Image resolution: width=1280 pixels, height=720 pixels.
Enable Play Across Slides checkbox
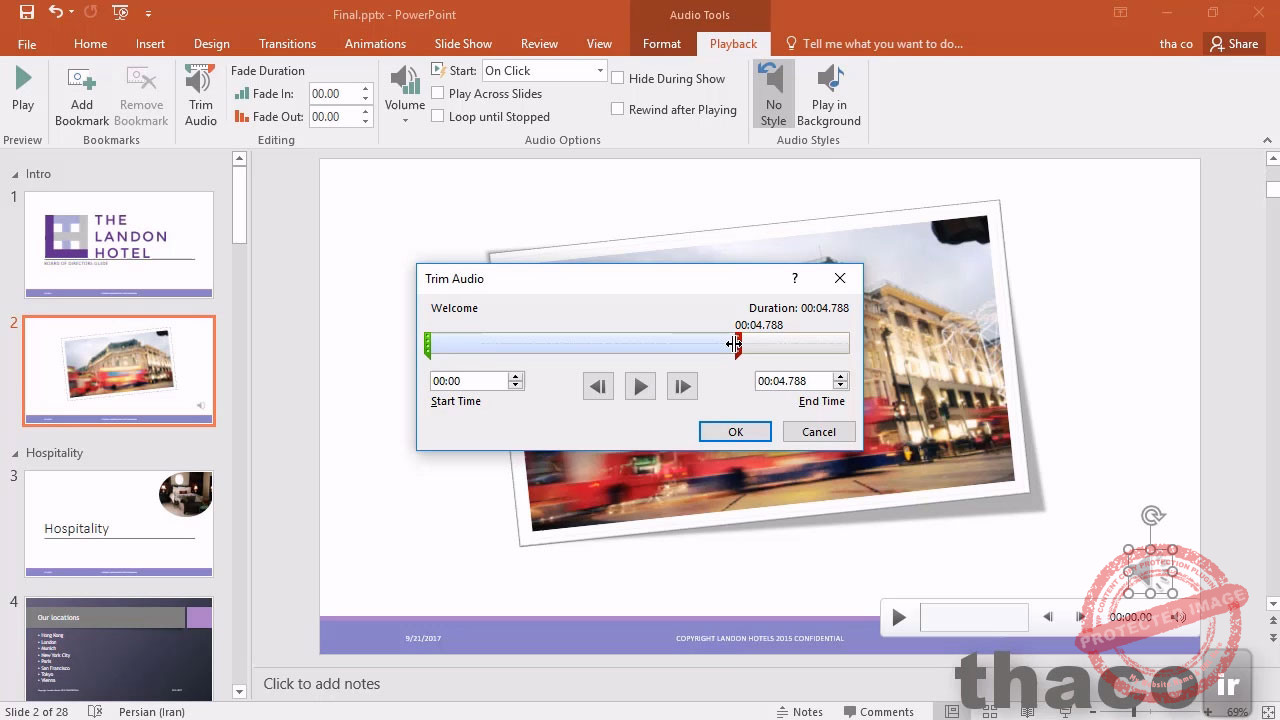[437, 93]
